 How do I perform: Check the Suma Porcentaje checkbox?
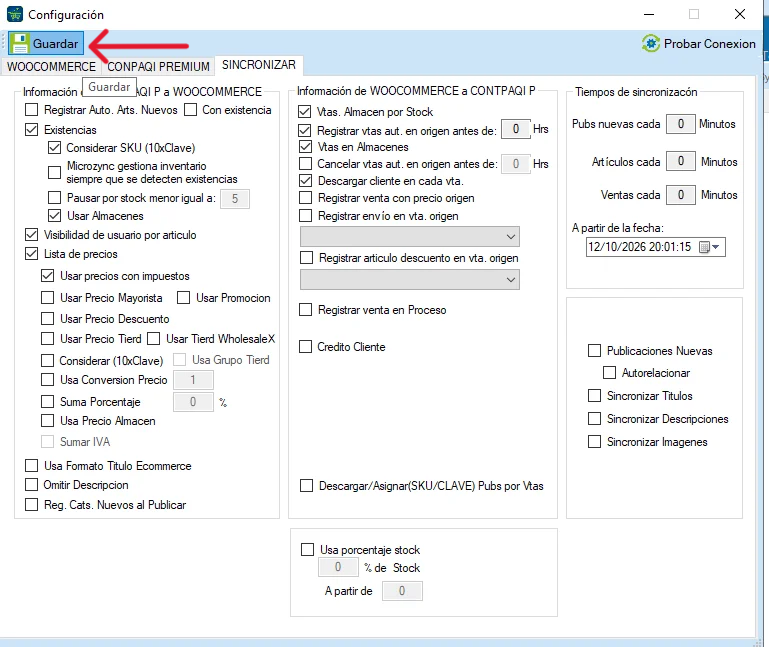pos(48,402)
